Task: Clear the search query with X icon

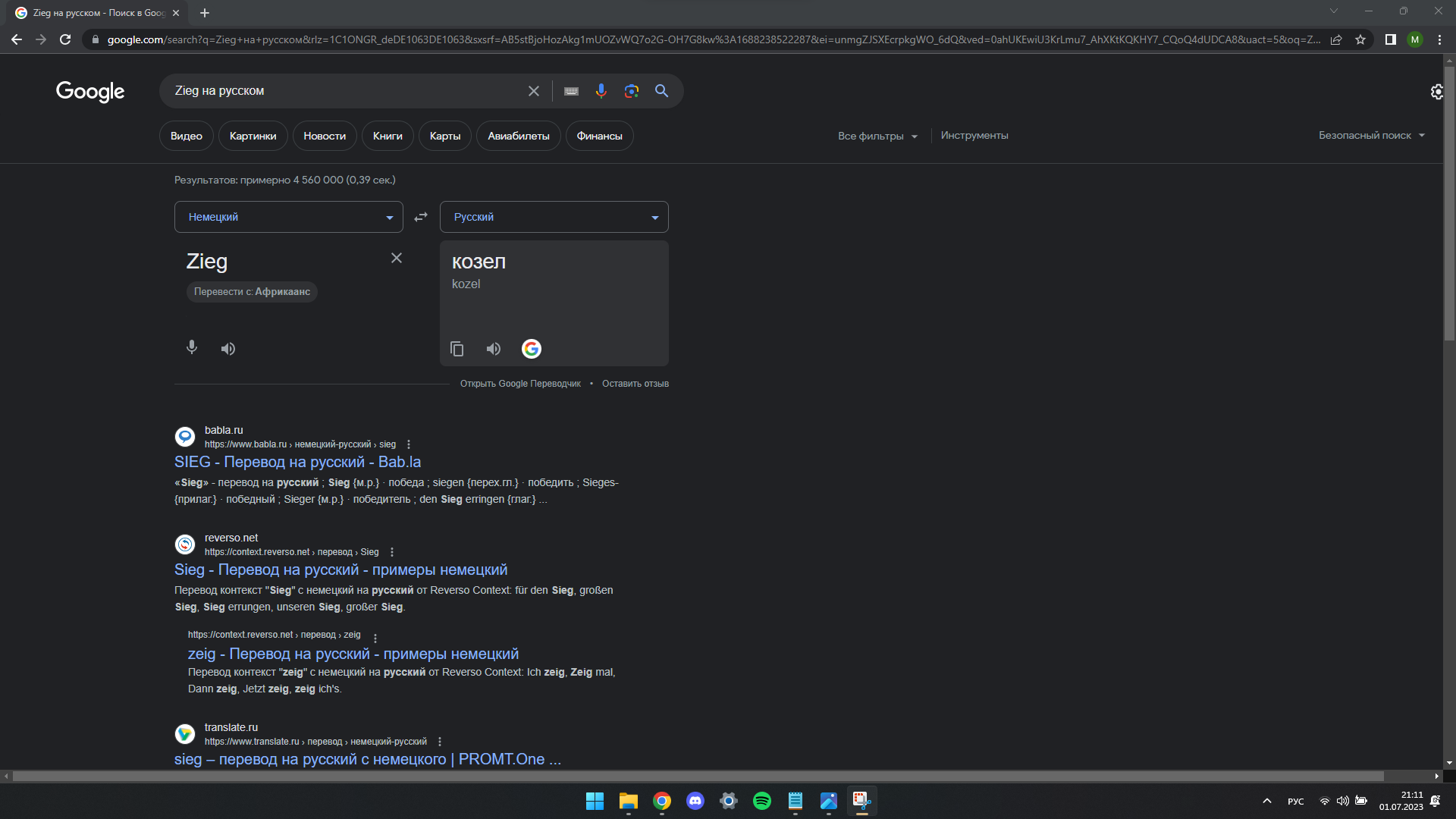Action: coord(534,91)
